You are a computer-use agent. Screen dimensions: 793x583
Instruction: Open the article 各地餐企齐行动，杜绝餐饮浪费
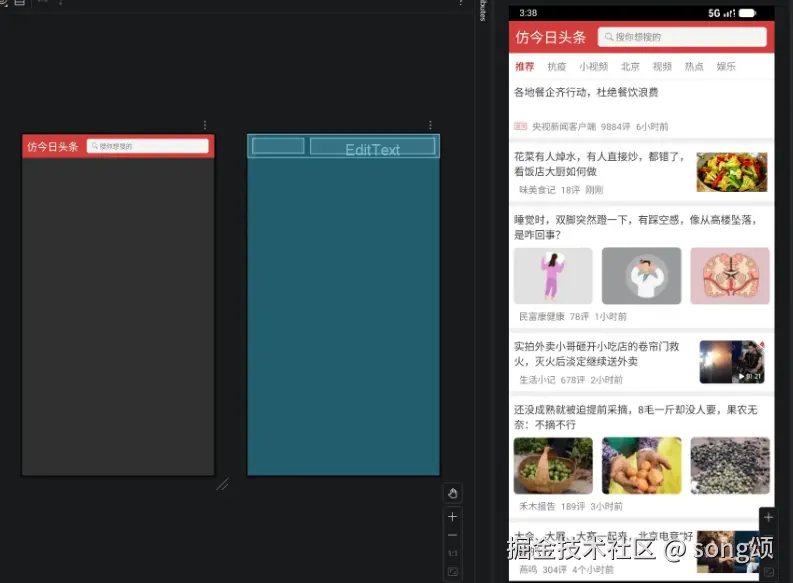coord(586,92)
